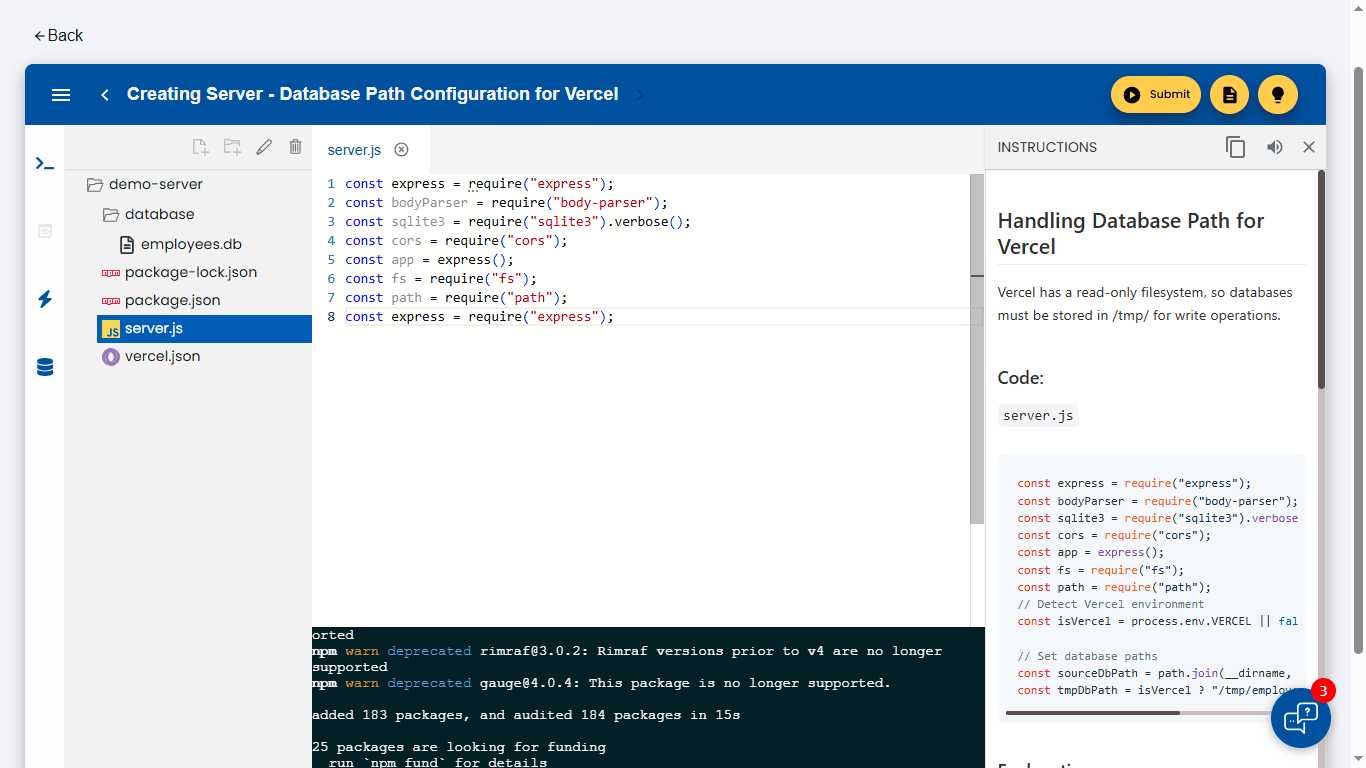This screenshot has height=768, width=1366.
Task: Open the database icon in sidebar
Action: click(x=45, y=367)
